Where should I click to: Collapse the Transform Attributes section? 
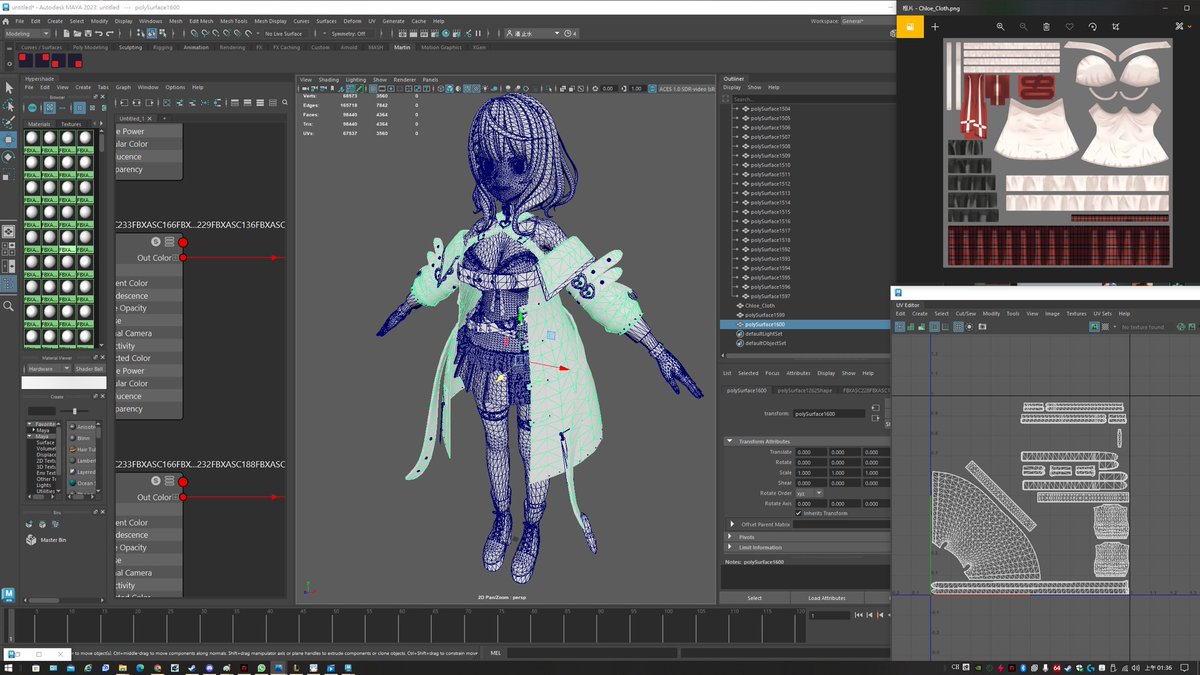pos(764,441)
